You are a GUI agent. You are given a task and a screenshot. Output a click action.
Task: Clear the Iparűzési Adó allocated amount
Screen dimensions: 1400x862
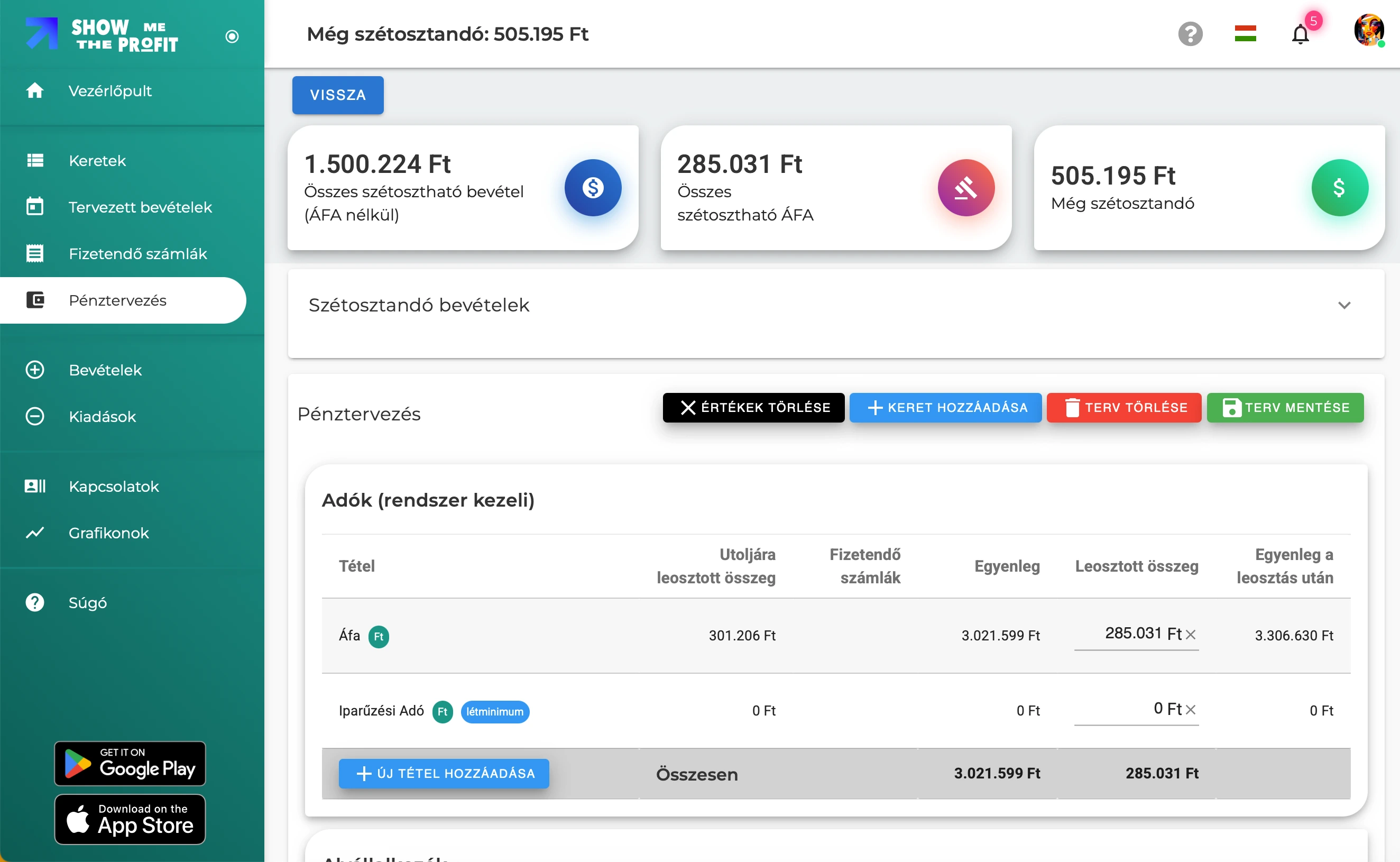click(x=1190, y=709)
